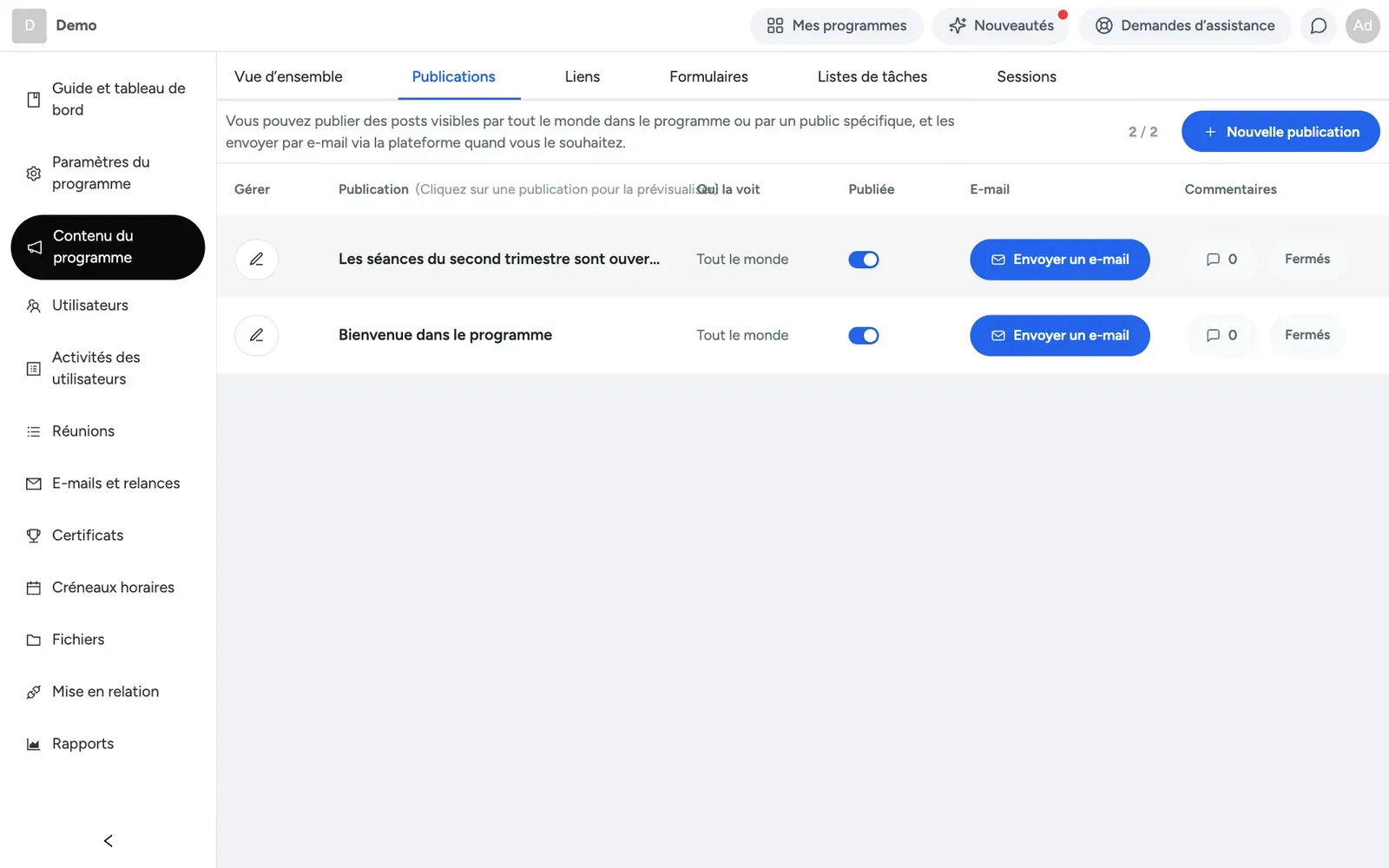Click 'Fermés' for 'Bienvenue dans le programme'

(1307, 335)
